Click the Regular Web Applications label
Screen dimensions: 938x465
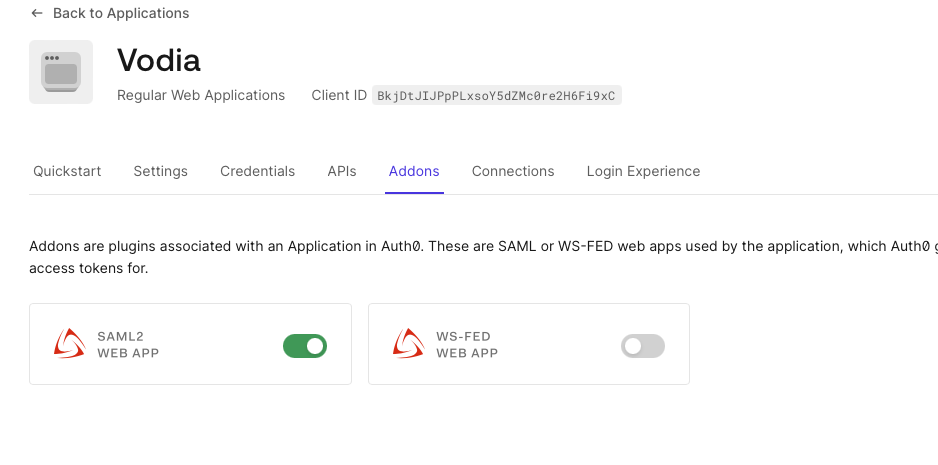coord(201,95)
